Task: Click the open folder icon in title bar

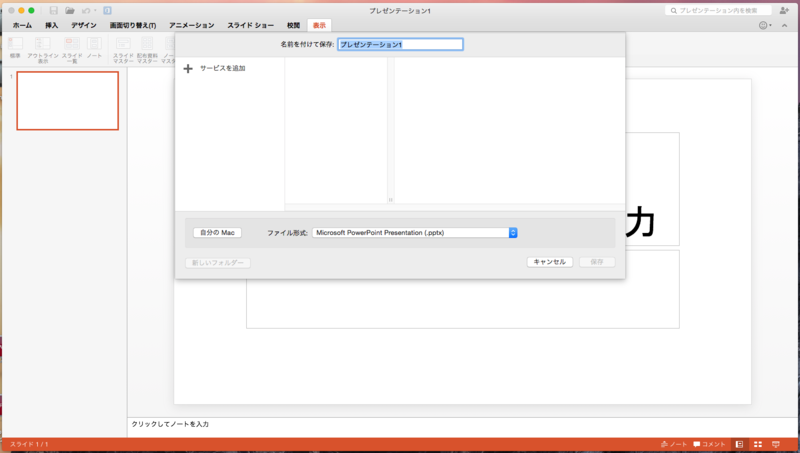Action: point(70,10)
